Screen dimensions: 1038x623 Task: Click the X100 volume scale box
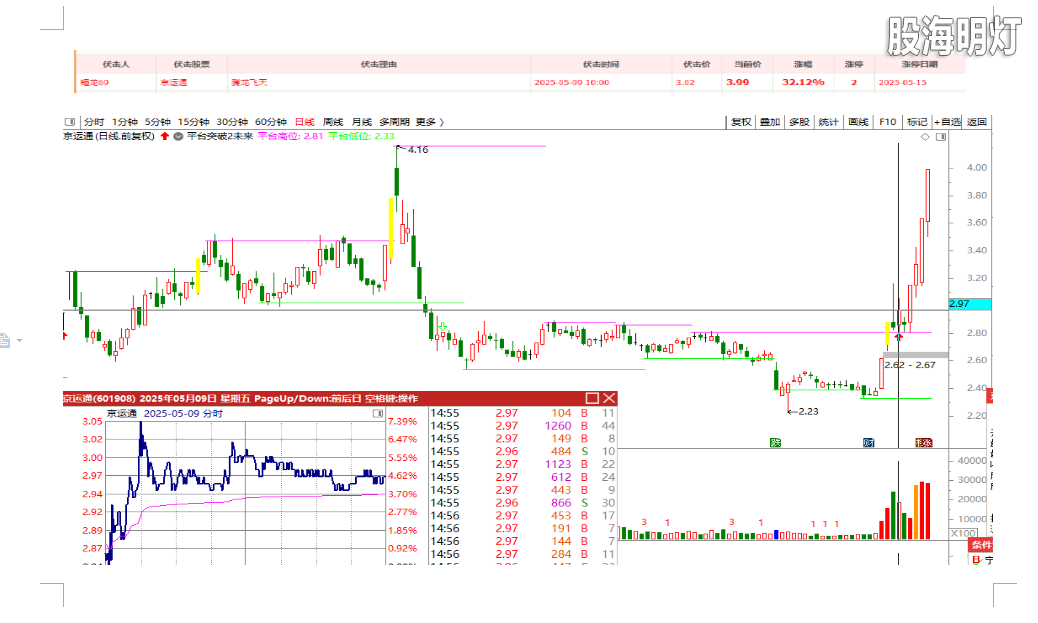click(x=964, y=533)
